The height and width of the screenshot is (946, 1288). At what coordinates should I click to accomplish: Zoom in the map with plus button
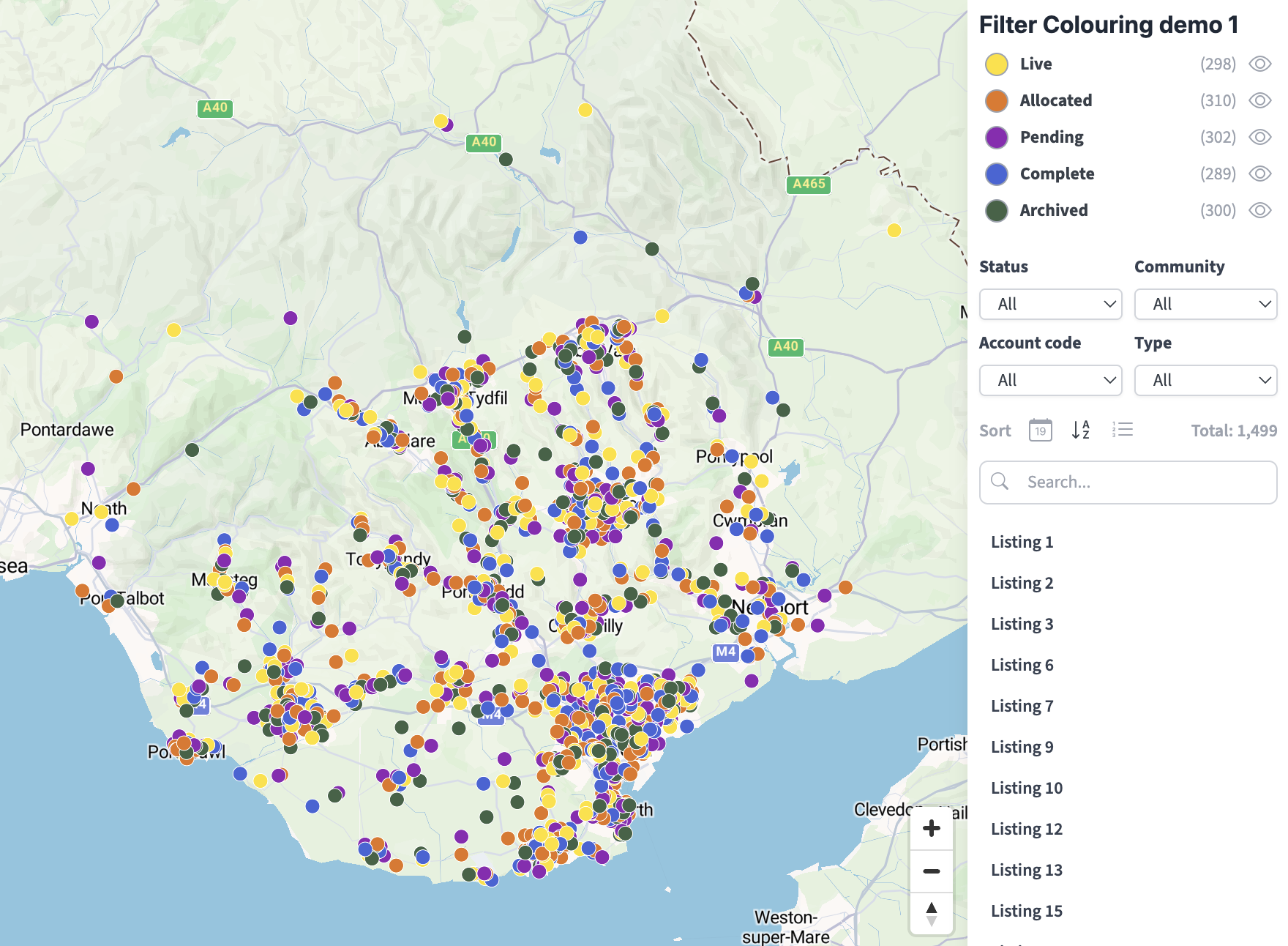(x=931, y=829)
